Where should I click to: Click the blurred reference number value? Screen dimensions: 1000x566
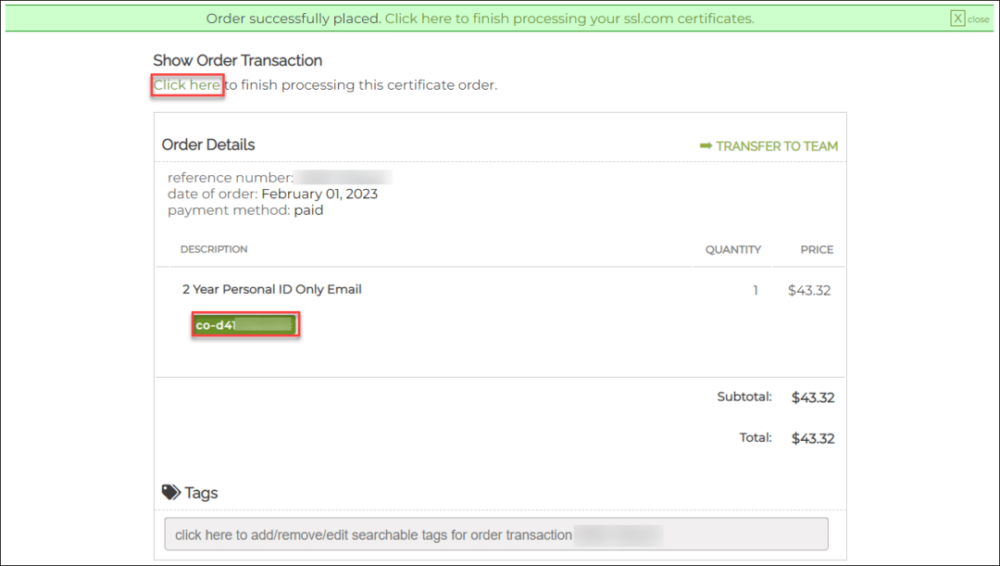tap(343, 178)
